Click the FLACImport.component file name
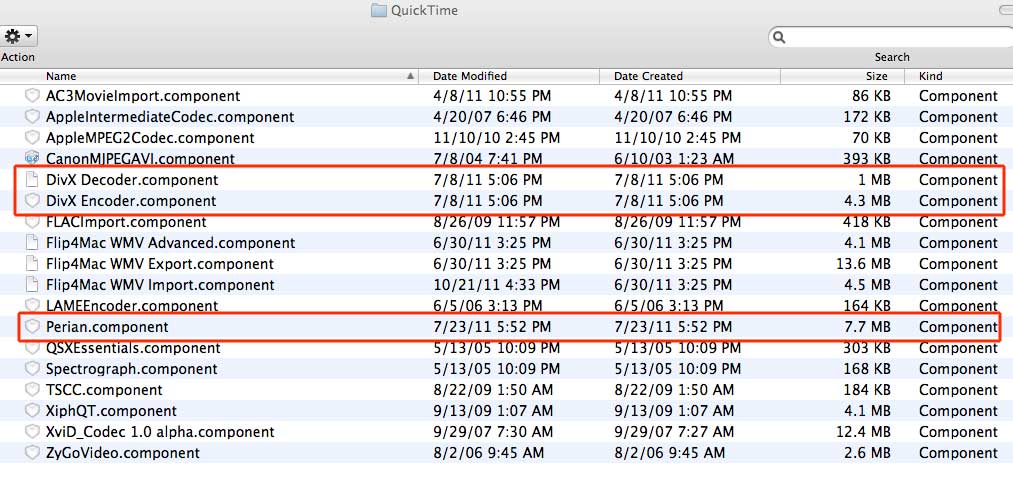 [126, 222]
